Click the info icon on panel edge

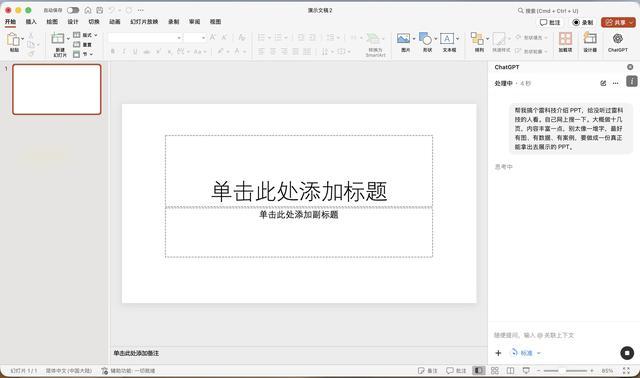[x=631, y=81]
